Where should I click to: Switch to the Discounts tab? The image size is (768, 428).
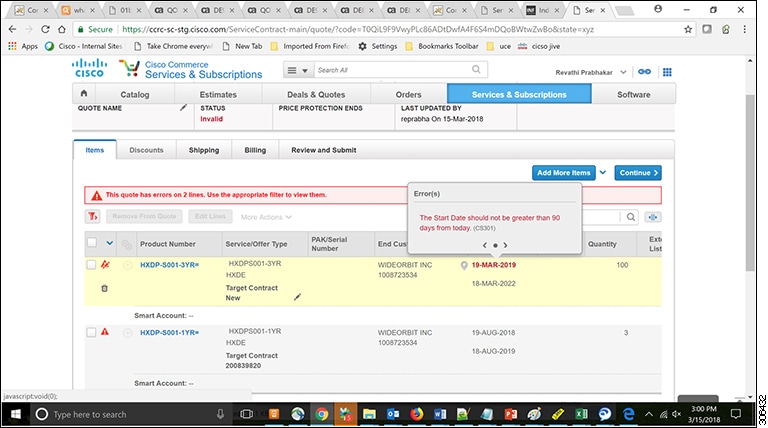click(146, 150)
